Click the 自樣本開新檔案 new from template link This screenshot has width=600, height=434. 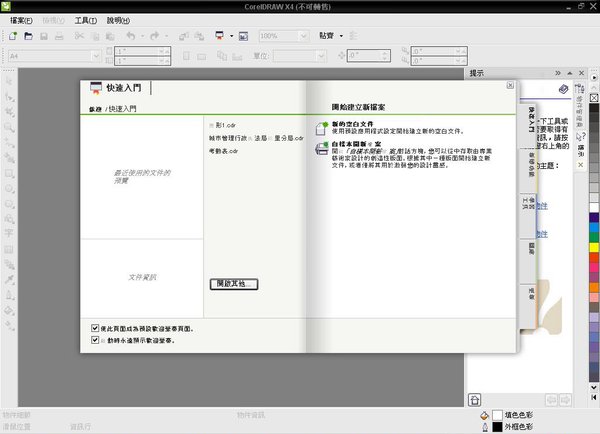pyautogui.click(x=356, y=144)
